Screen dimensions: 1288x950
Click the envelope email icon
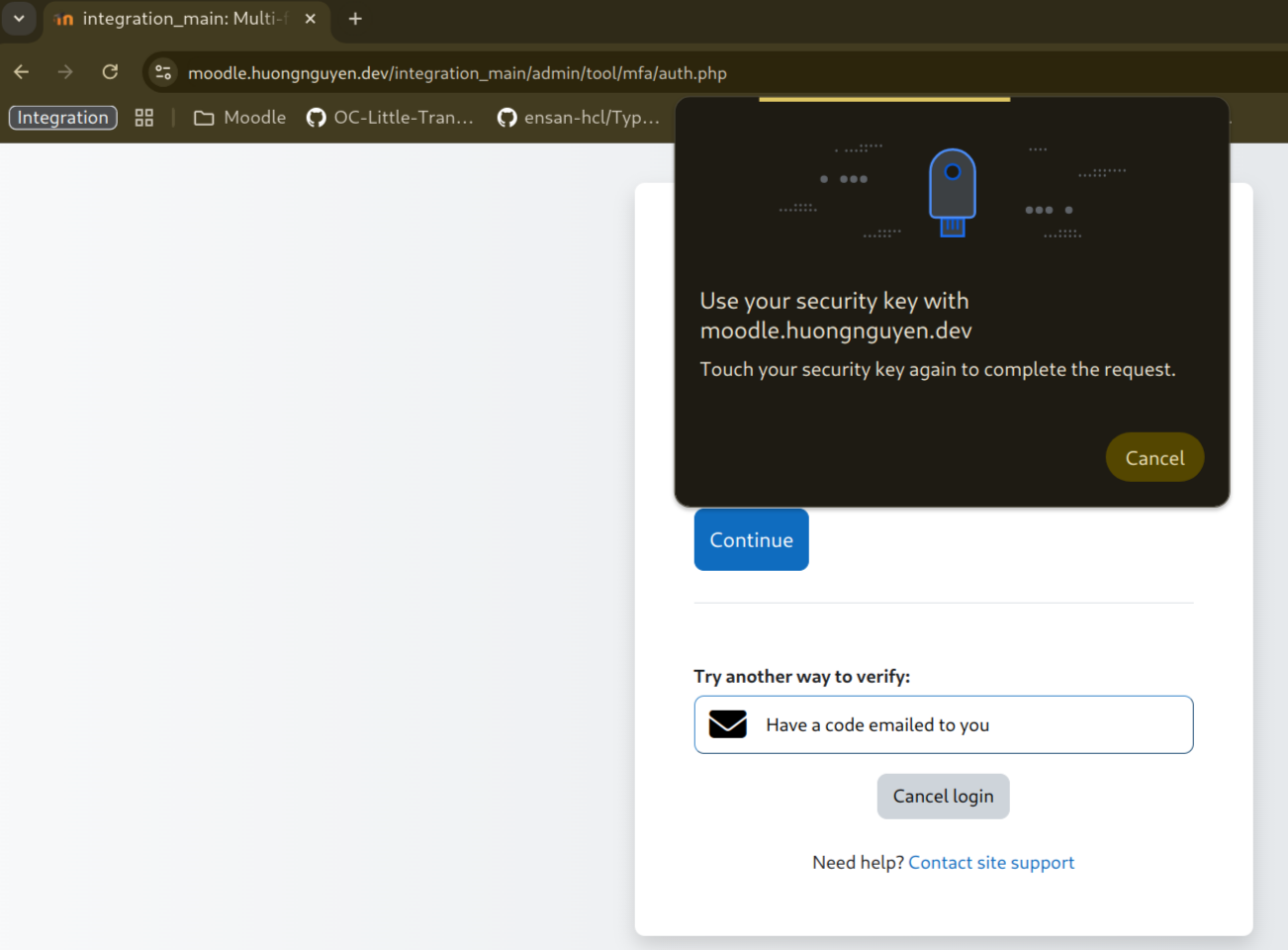click(728, 724)
